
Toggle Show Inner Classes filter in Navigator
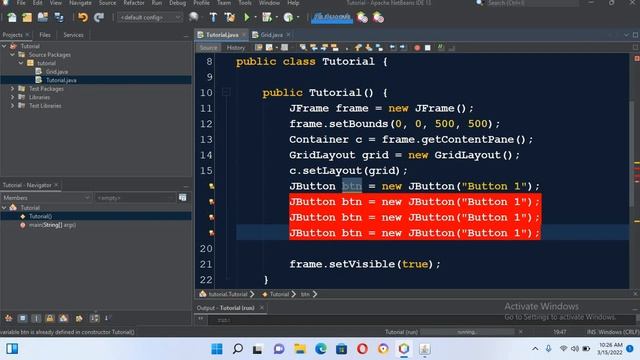coord(64,318)
